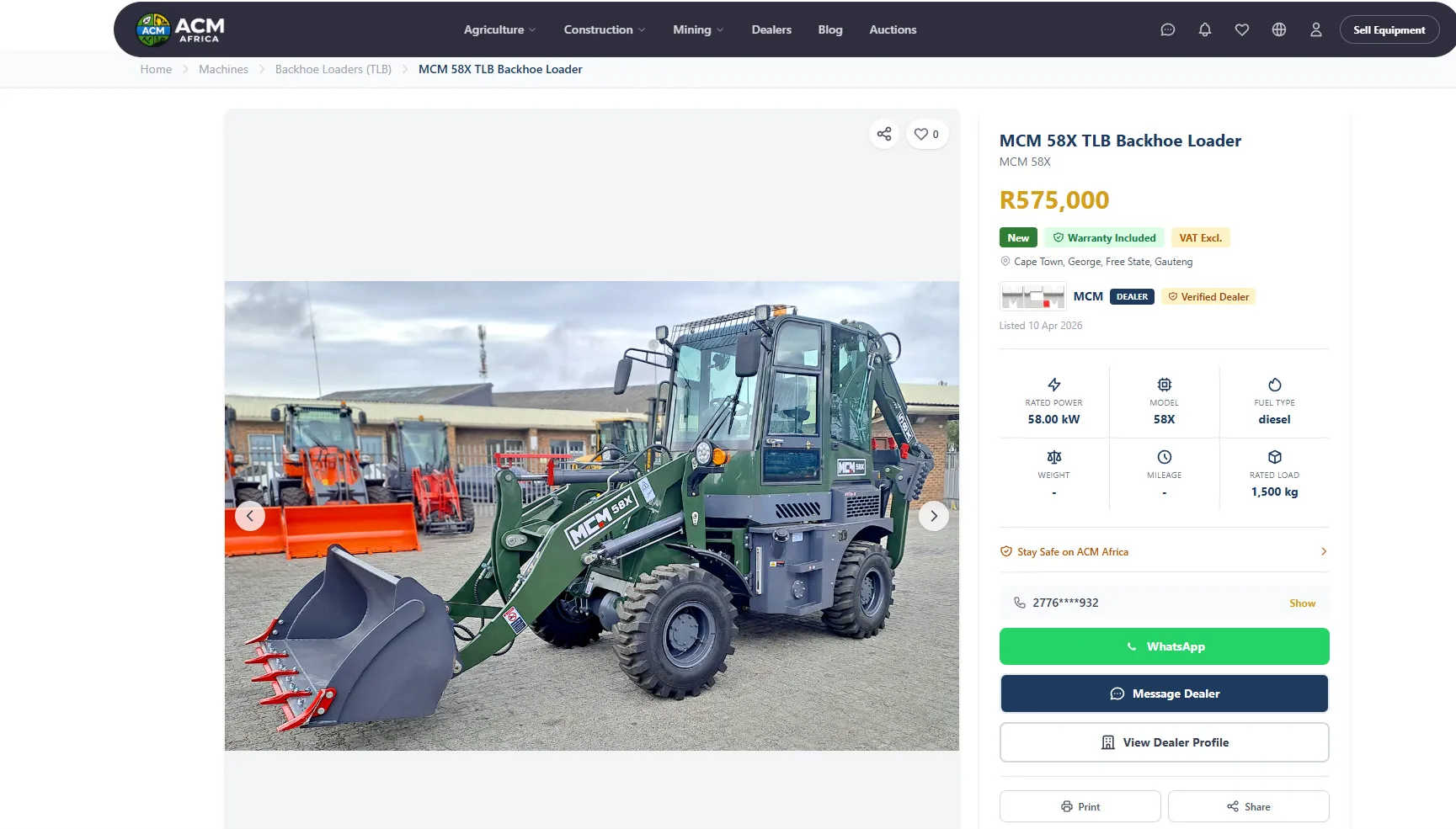Toggle the heart favorite counter on listing

(927, 134)
